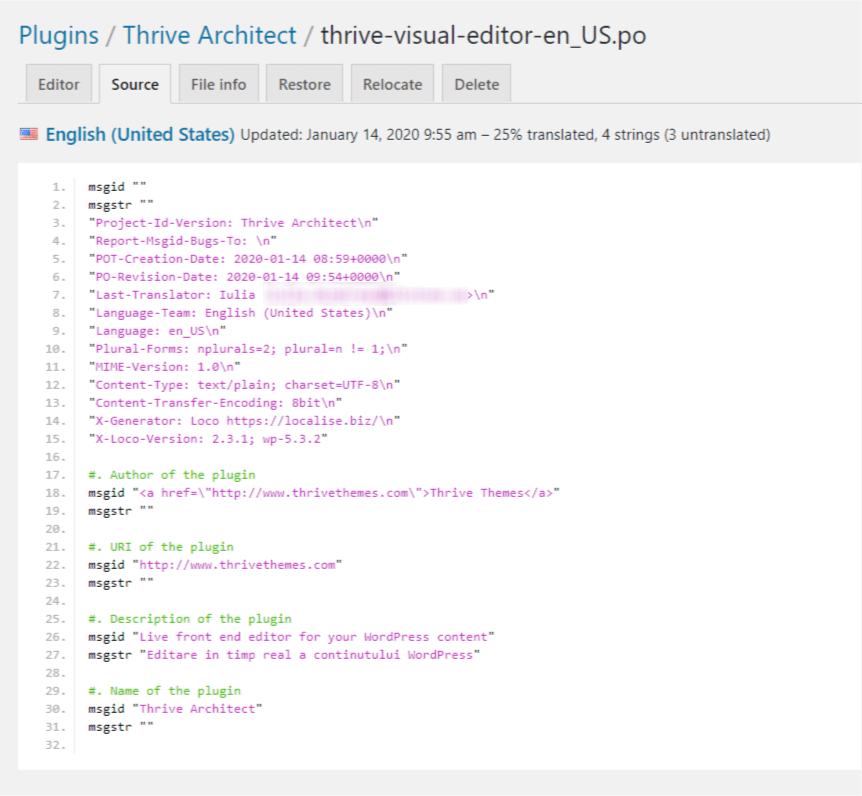
Task: Select the Content-Type charset line
Action: [245, 385]
